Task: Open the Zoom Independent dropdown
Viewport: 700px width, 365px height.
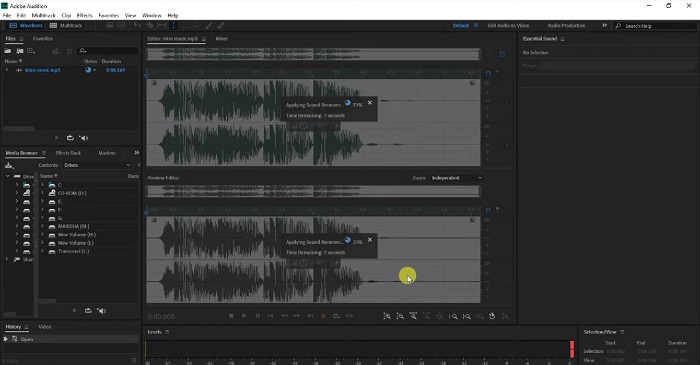Action: 456,178
